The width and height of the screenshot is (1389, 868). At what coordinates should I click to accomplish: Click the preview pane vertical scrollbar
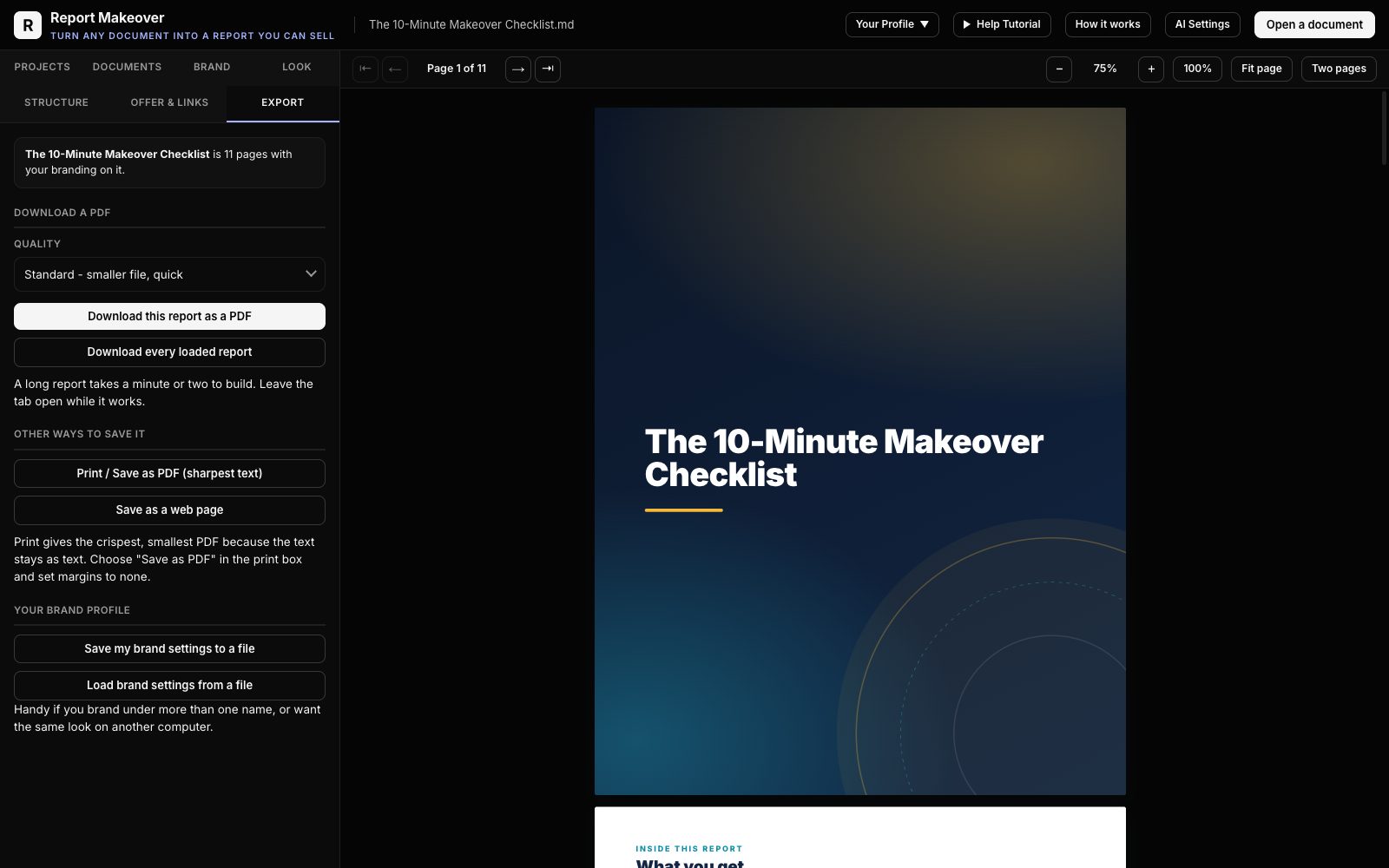[x=1384, y=128]
